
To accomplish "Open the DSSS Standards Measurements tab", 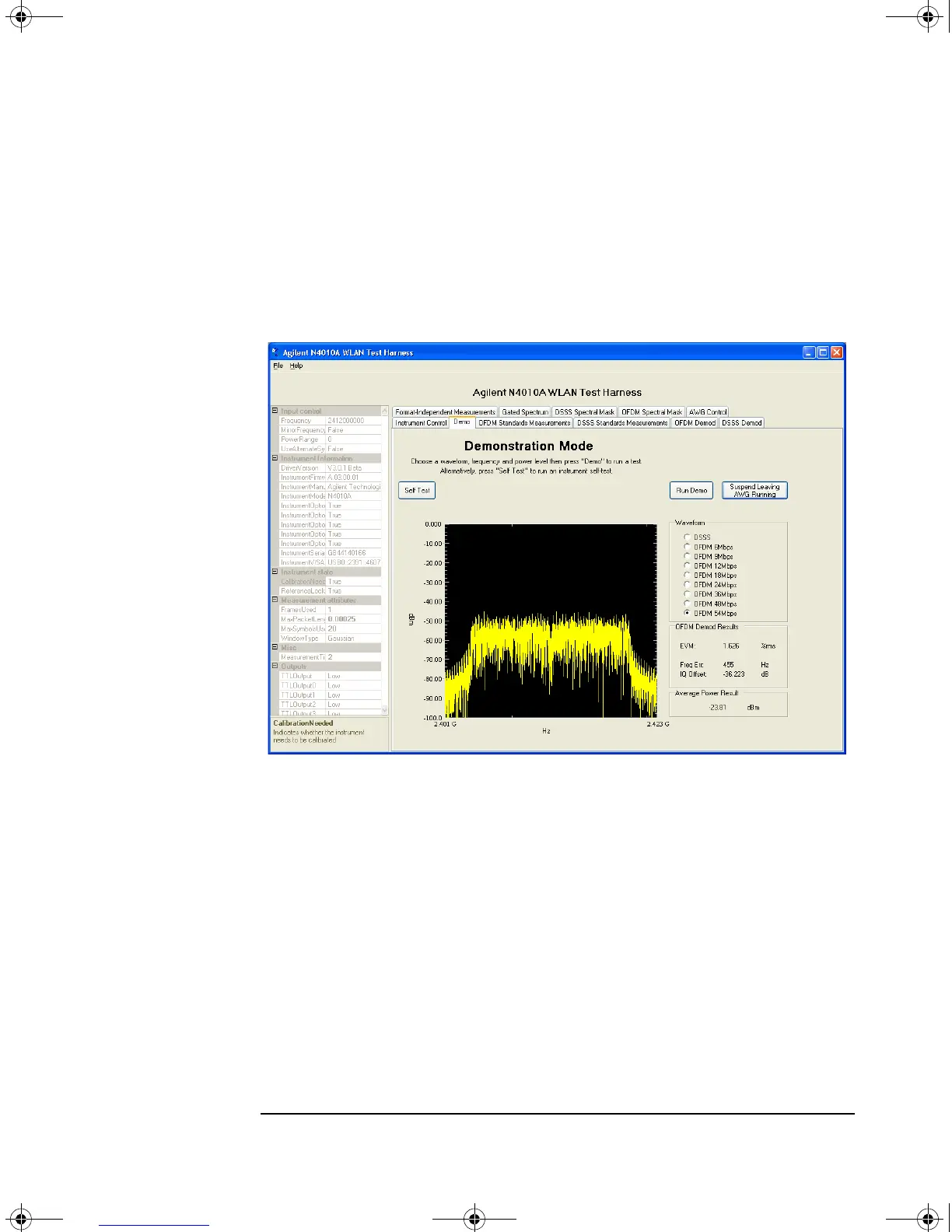I will (x=622, y=423).
